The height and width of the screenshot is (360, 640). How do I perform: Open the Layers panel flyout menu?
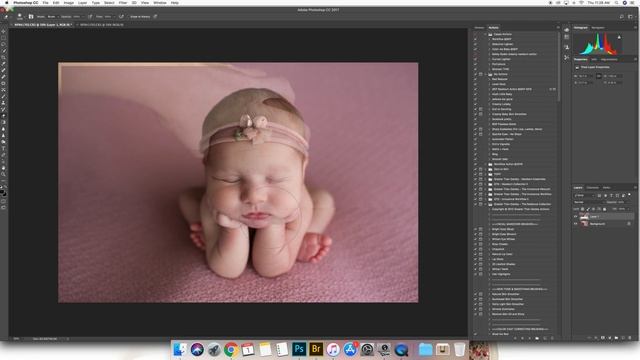[635, 187]
